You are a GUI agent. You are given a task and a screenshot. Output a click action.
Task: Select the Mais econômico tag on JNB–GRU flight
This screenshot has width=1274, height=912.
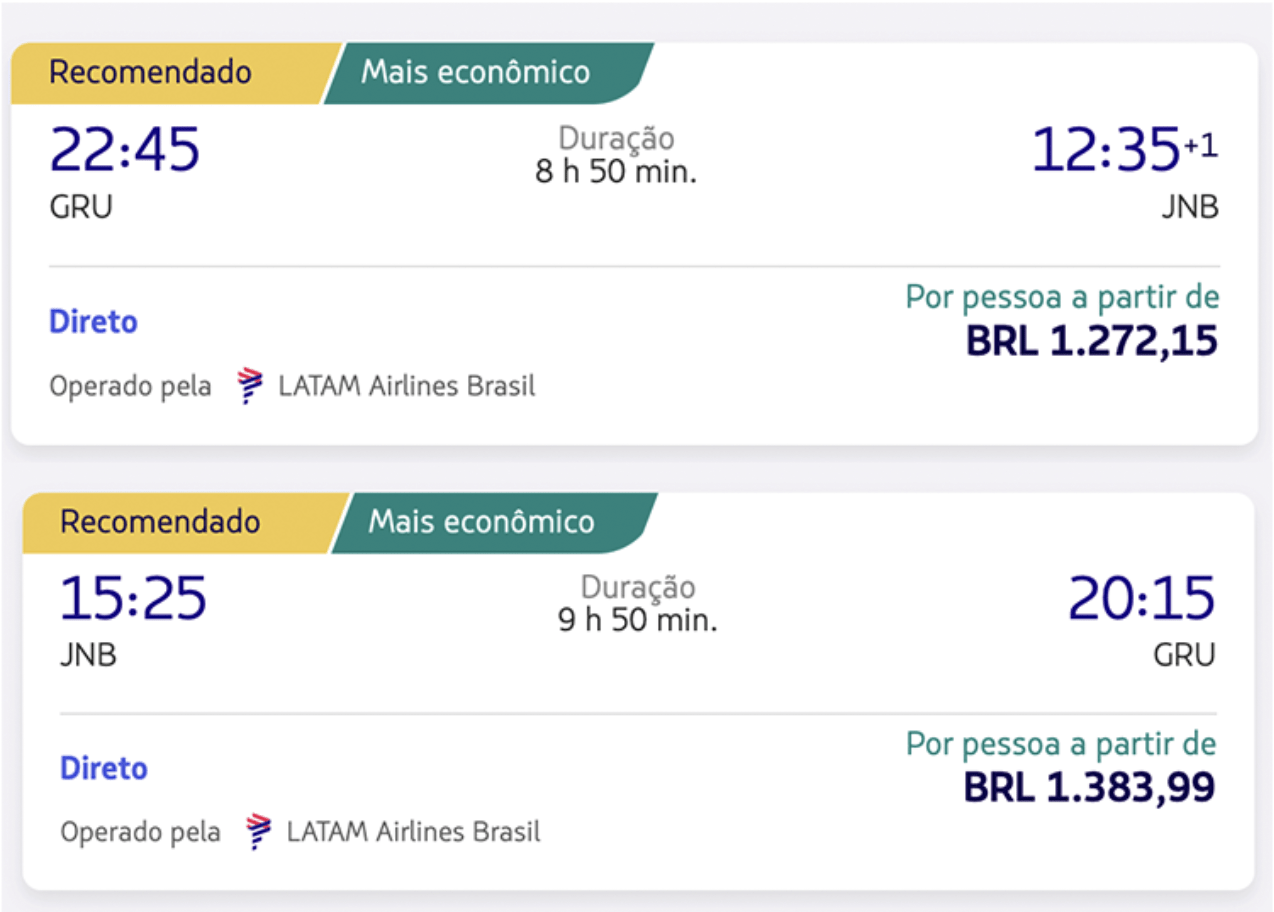click(x=482, y=522)
